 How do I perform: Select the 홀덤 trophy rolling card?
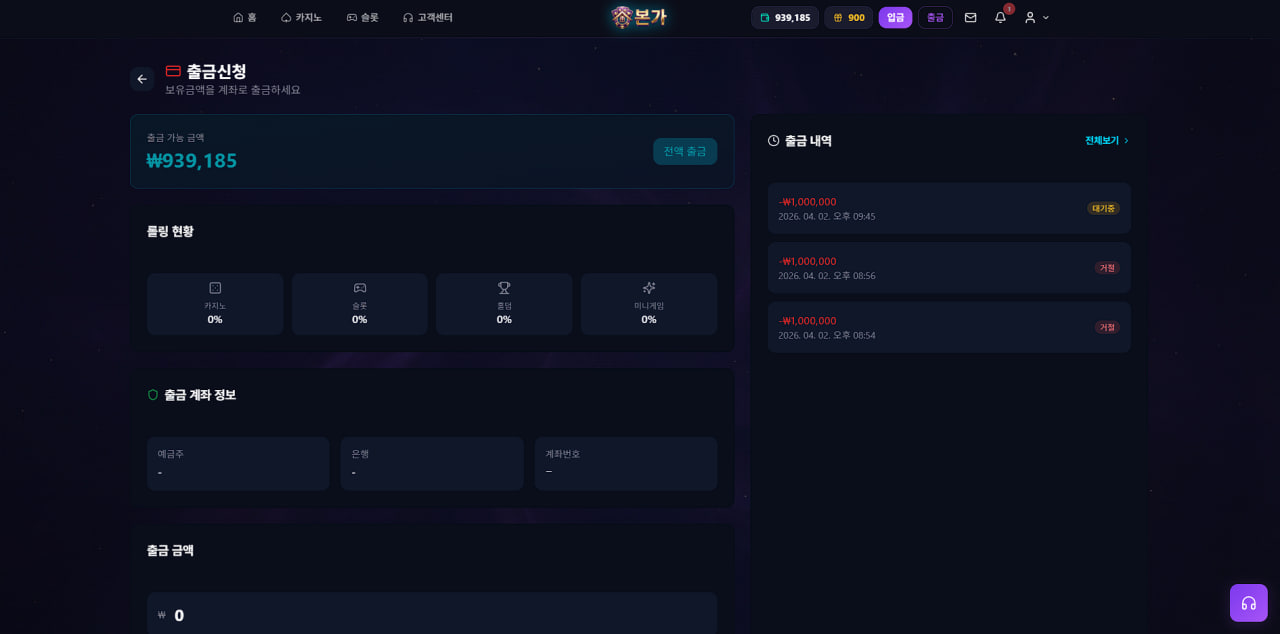504,304
